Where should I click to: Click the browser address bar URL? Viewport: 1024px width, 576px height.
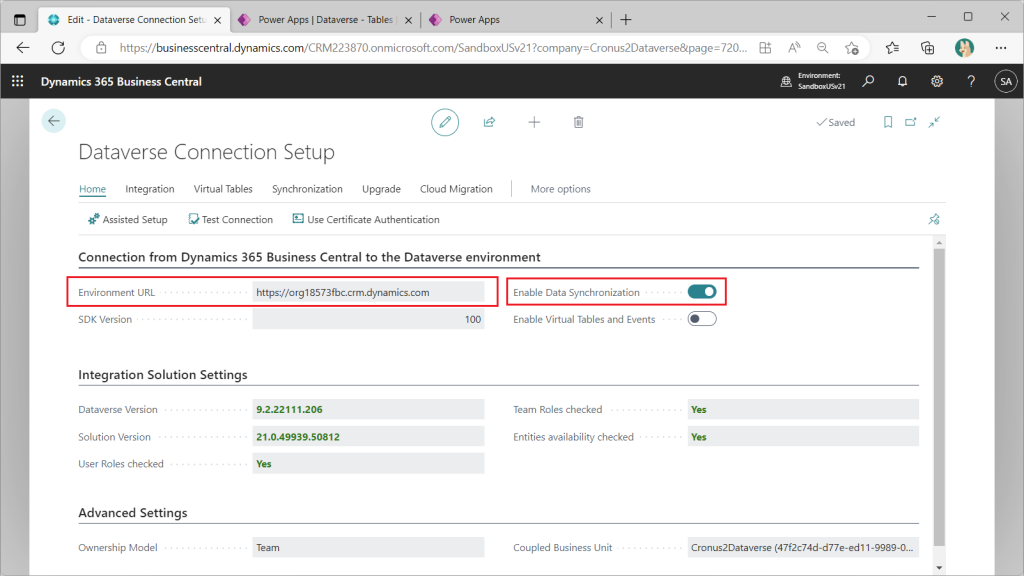(433, 48)
